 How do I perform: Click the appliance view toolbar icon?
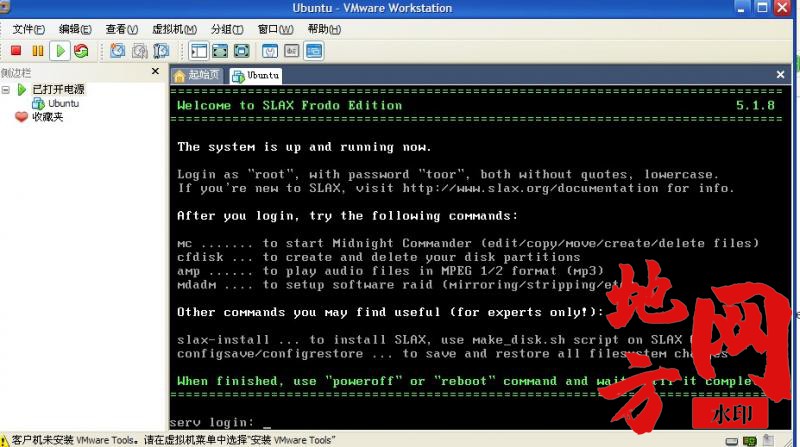291,51
